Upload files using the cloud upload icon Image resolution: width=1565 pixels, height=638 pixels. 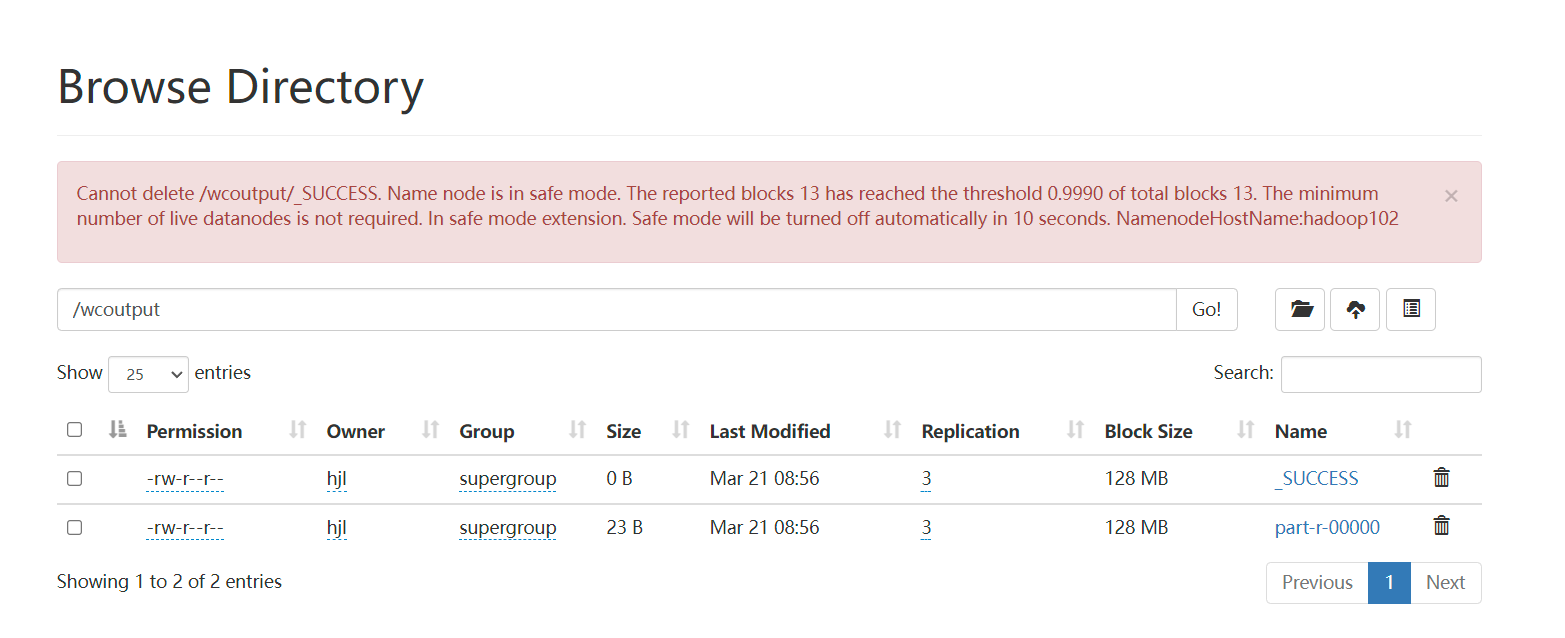coord(1354,309)
